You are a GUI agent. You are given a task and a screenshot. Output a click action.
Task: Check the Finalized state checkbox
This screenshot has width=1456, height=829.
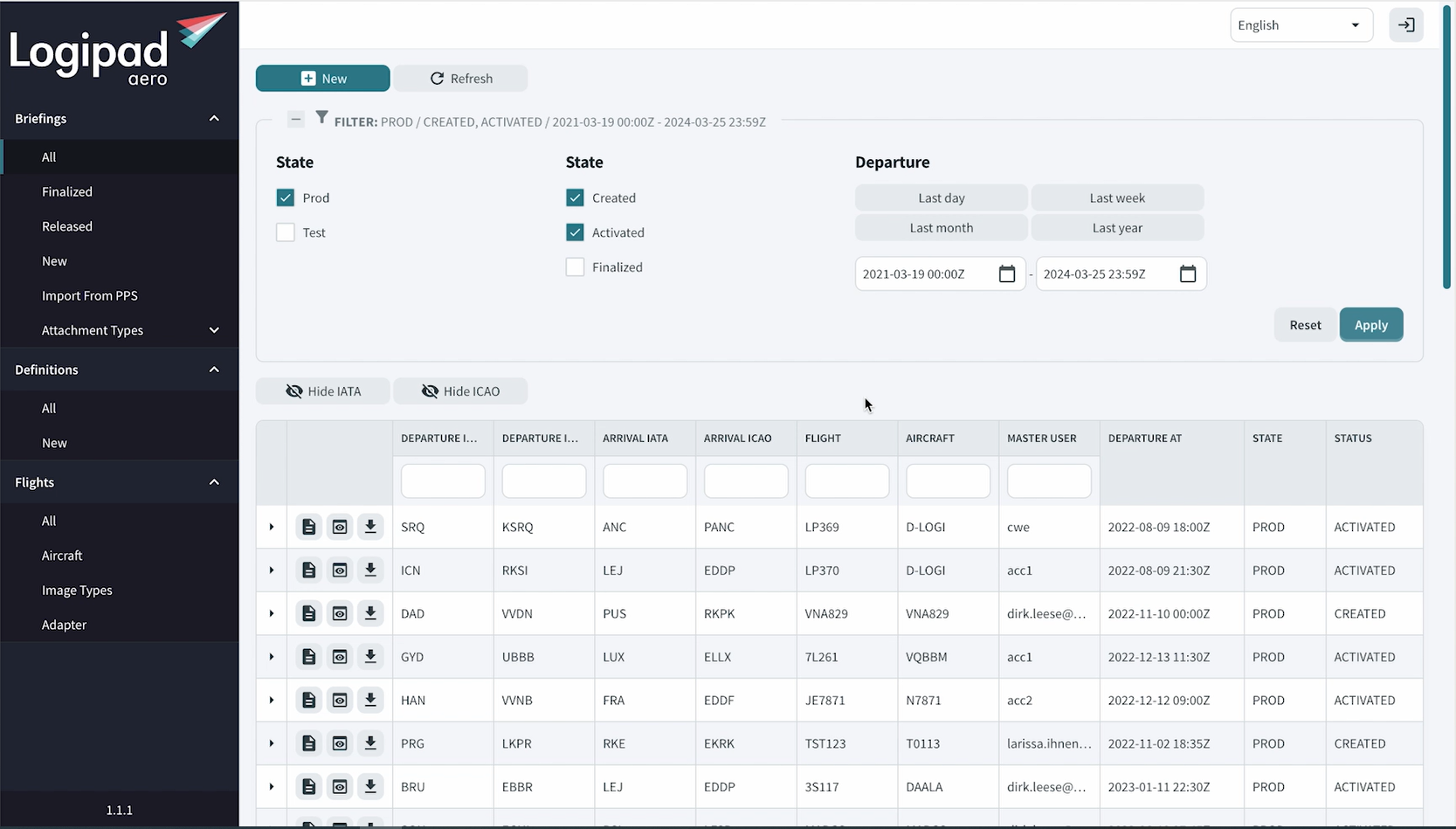coord(575,267)
